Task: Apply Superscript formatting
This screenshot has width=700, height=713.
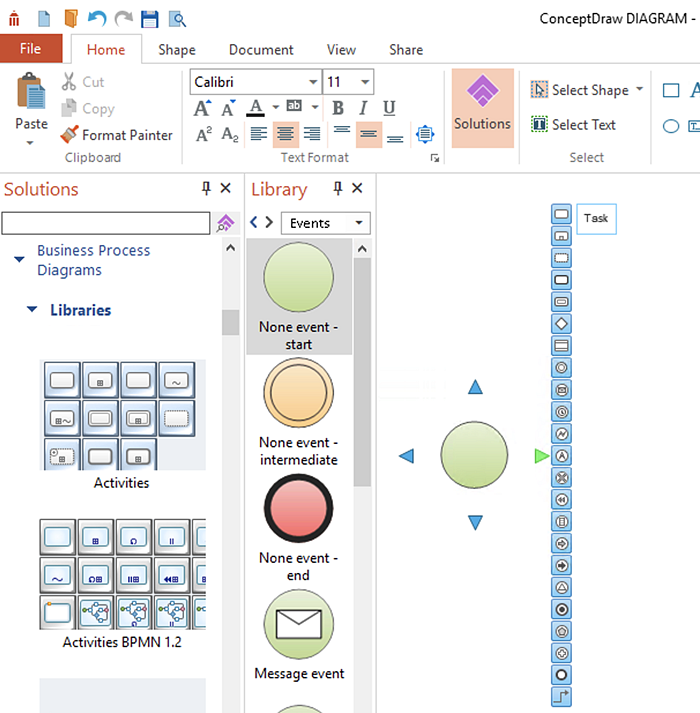Action: 204,134
